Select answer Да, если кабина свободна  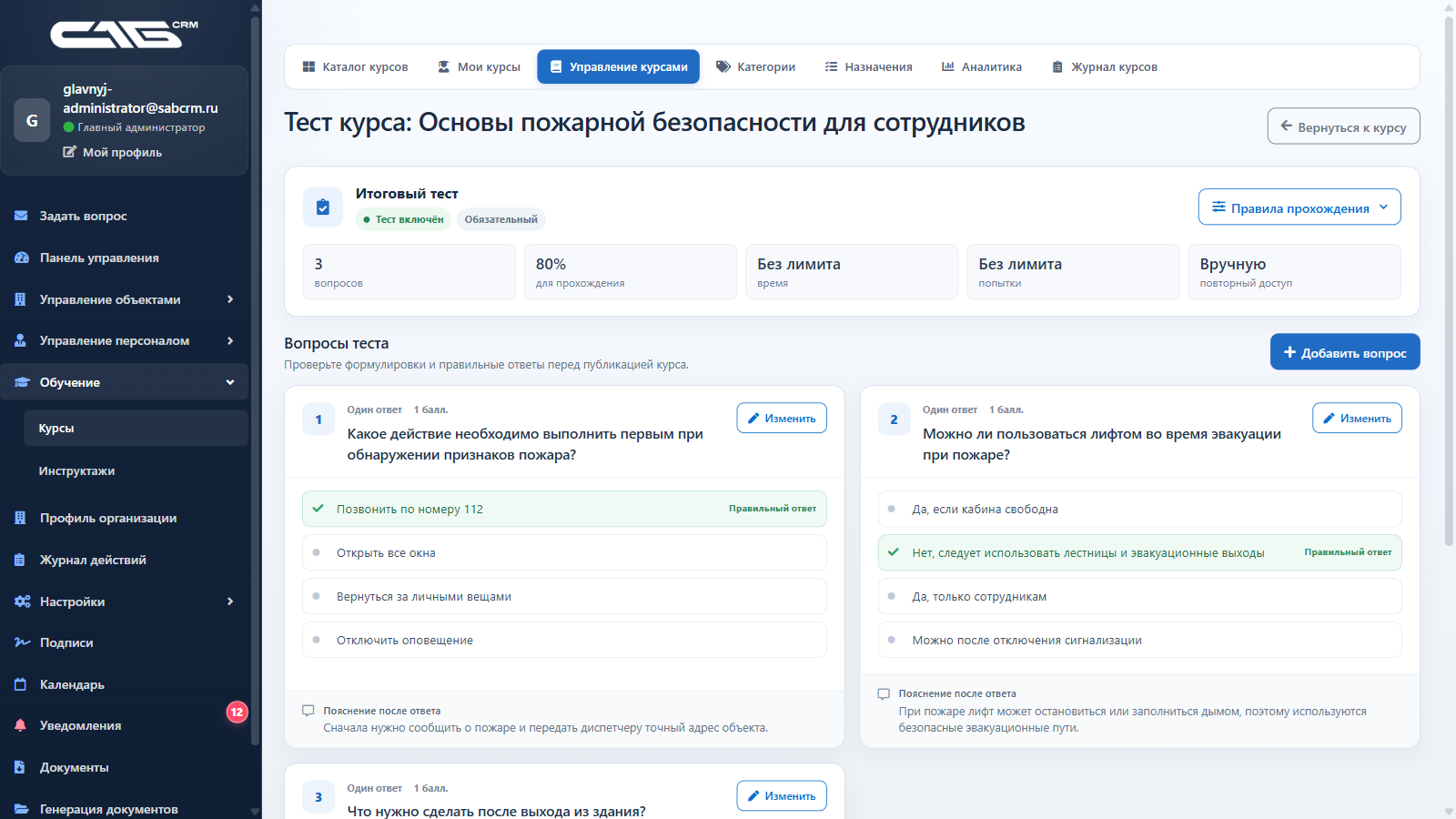[x=1139, y=509]
